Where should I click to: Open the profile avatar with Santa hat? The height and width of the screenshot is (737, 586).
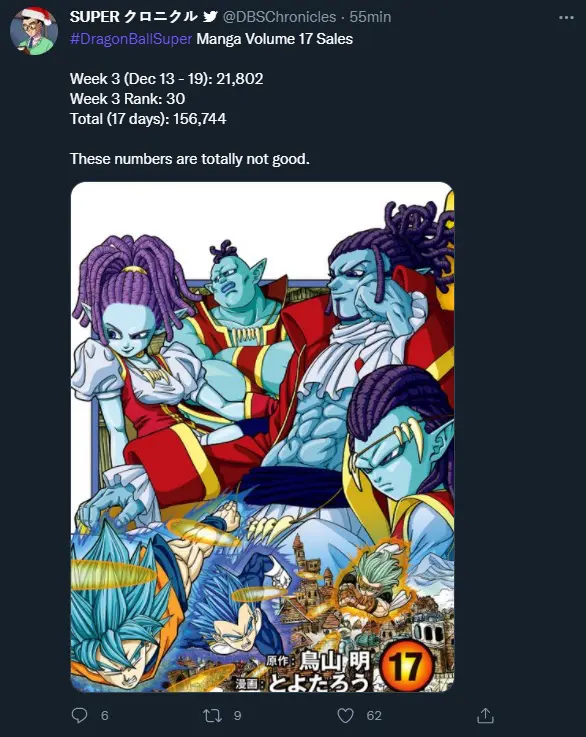[34, 31]
